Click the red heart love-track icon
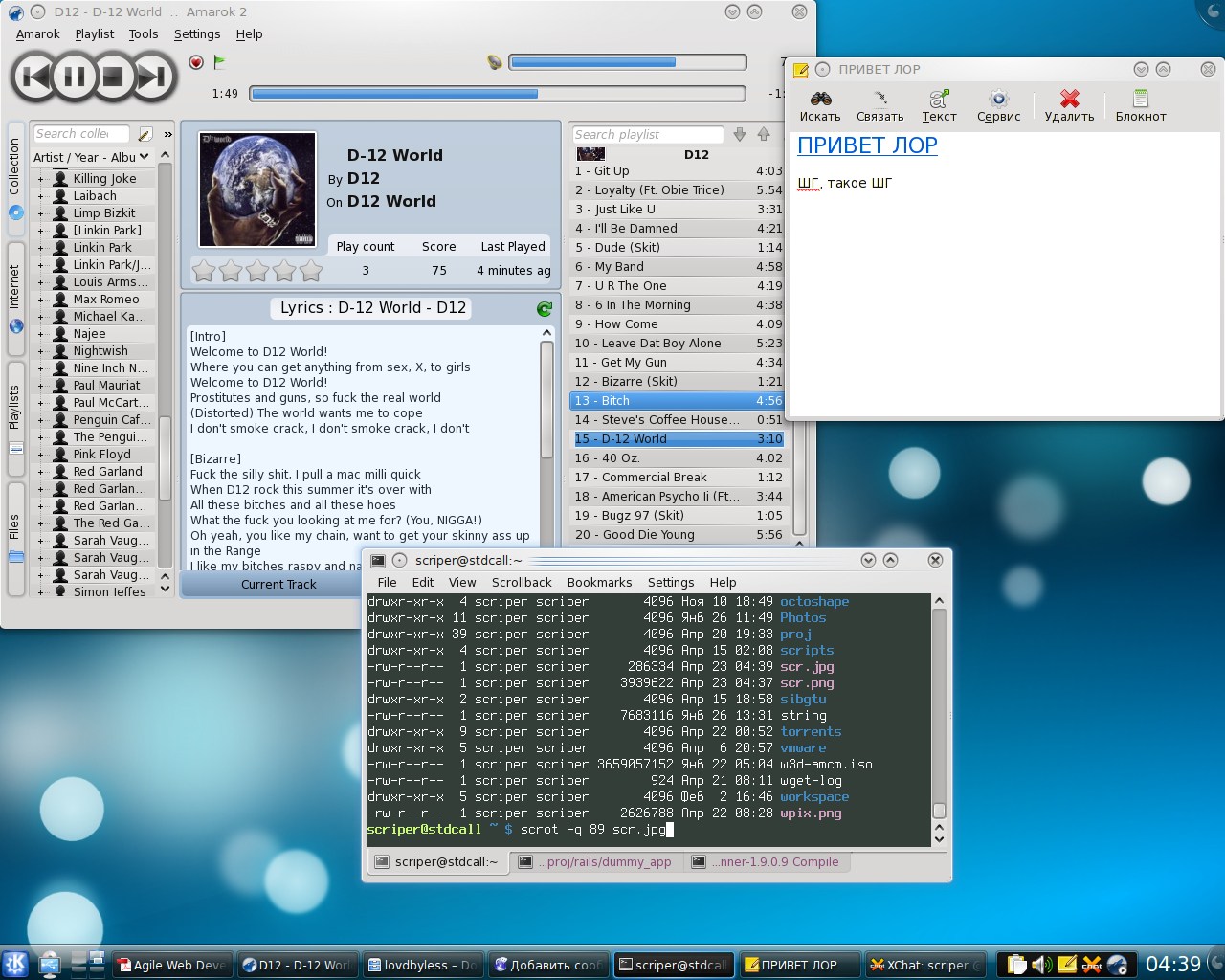1225x980 pixels. point(196,62)
